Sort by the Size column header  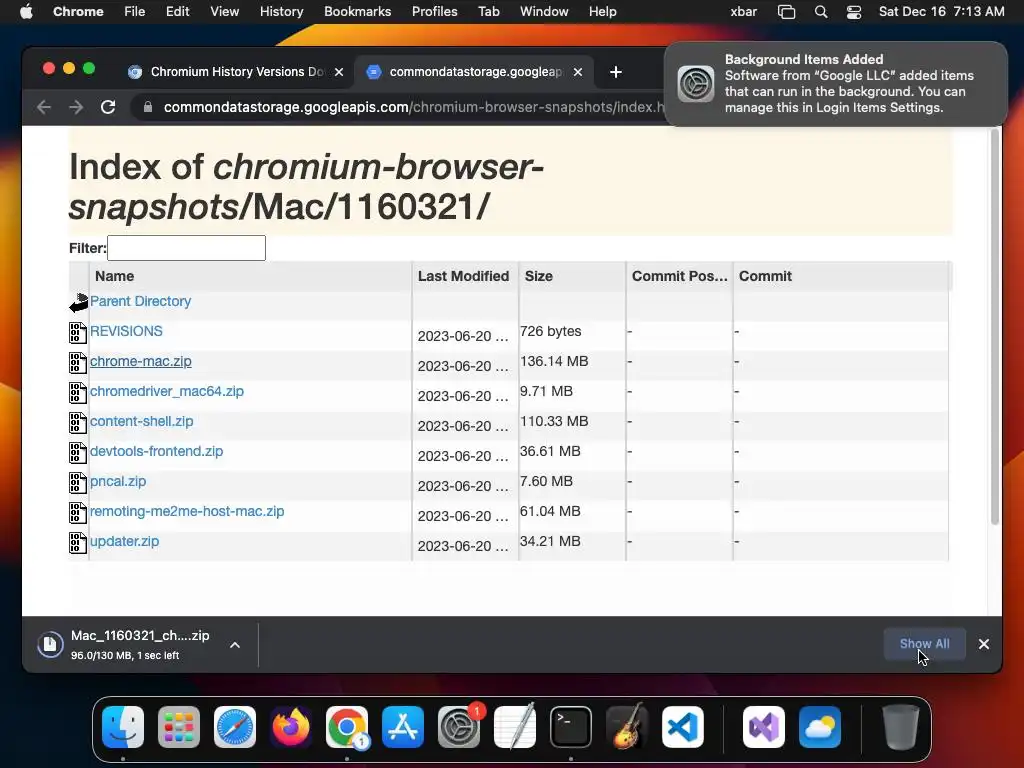click(572, 276)
